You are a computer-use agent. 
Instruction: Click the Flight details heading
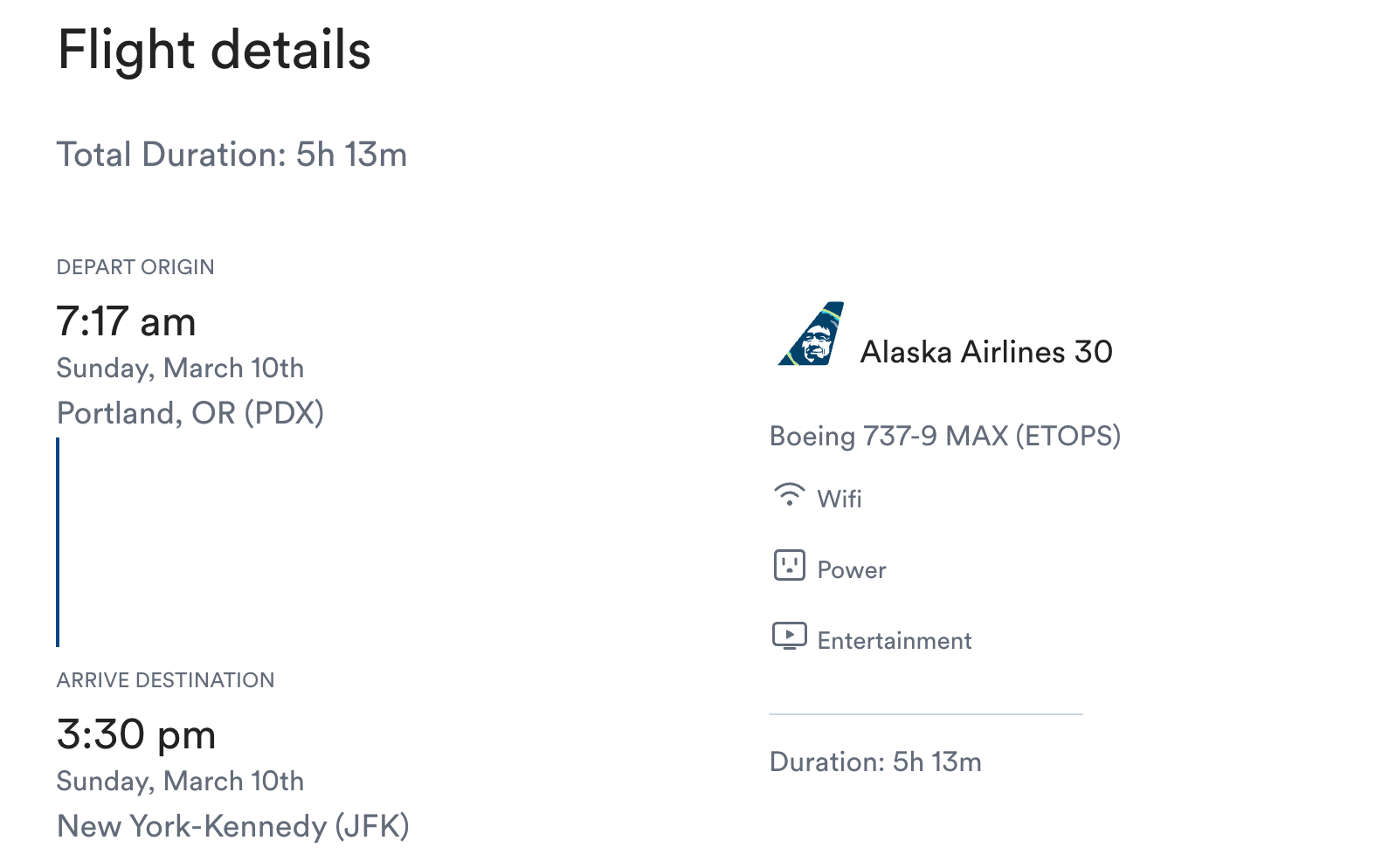click(214, 50)
